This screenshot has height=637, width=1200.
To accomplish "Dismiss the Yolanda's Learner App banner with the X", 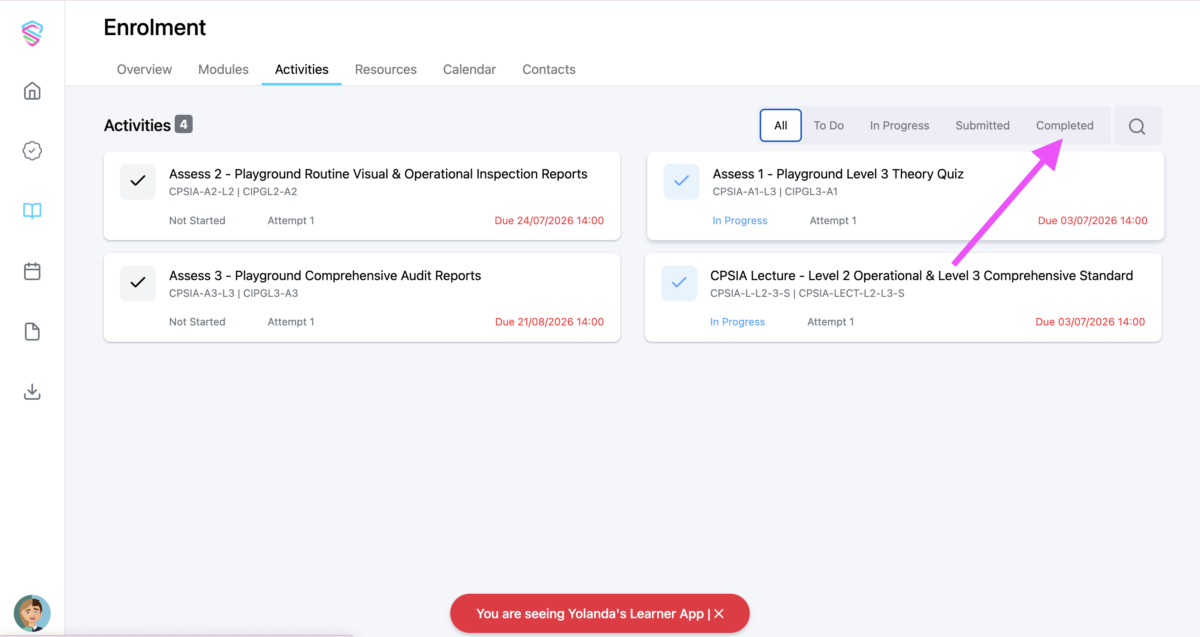I will coord(719,614).
